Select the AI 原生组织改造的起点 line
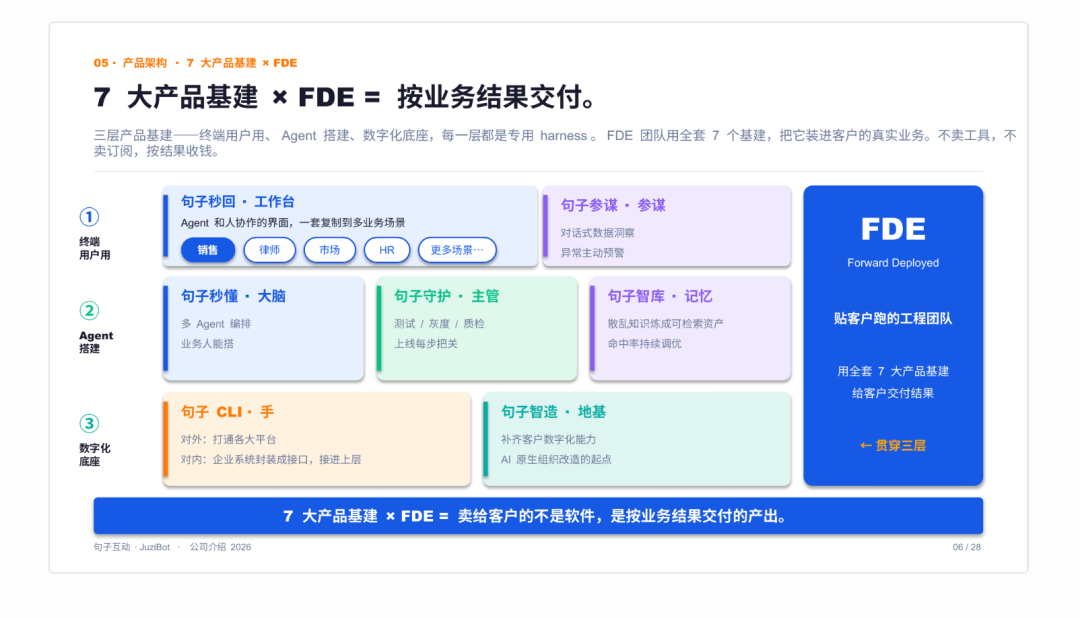 click(556, 460)
